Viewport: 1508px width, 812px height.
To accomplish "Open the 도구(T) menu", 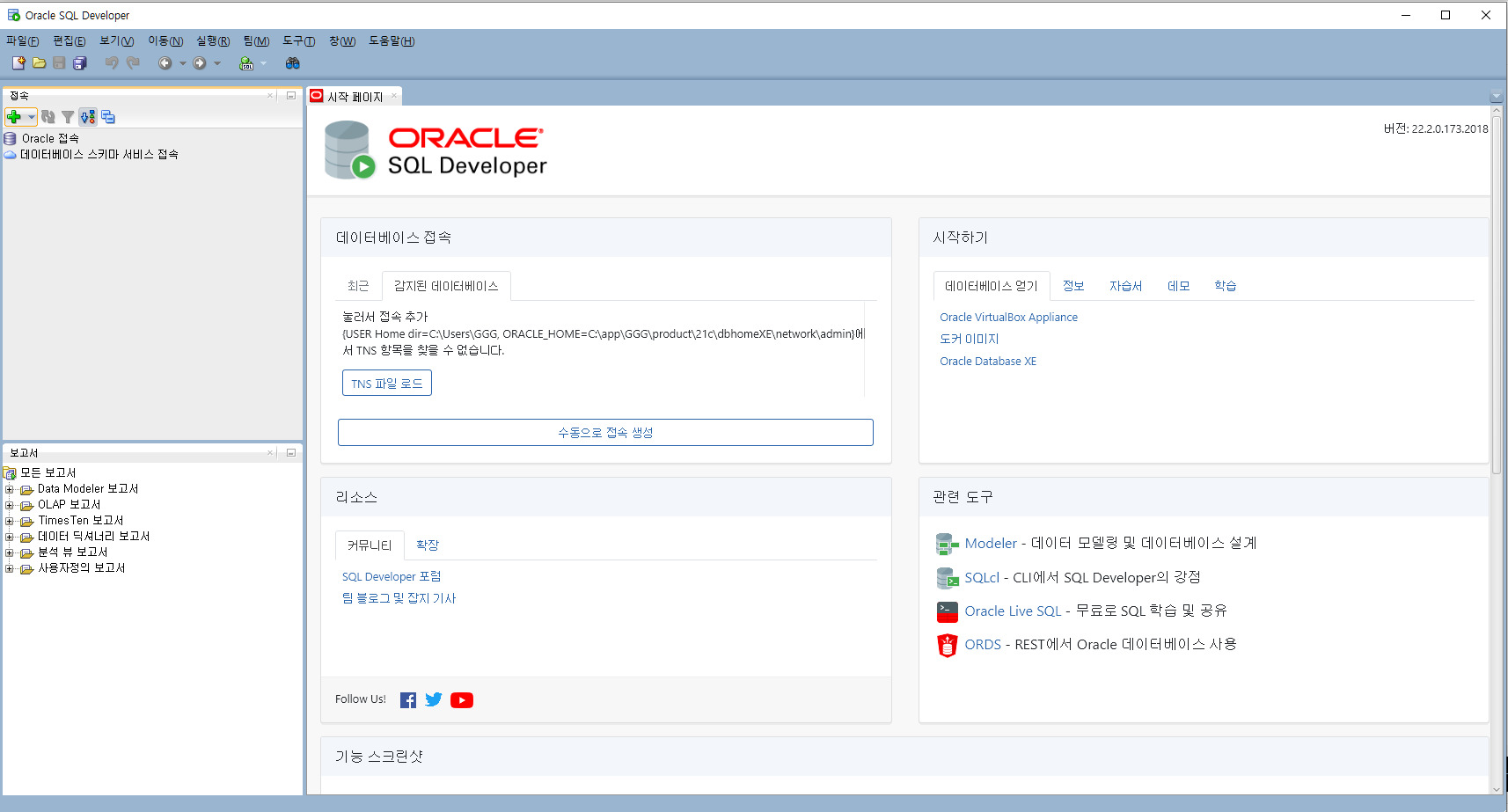I will [299, 40].
